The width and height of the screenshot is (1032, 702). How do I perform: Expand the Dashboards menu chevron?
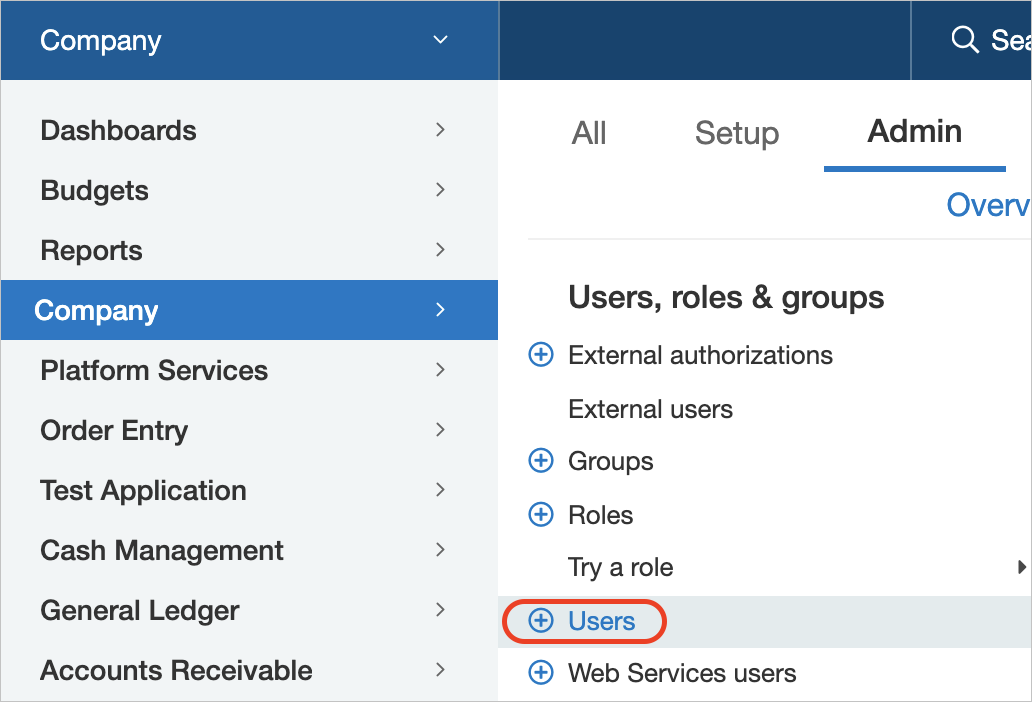coord(440,130)
